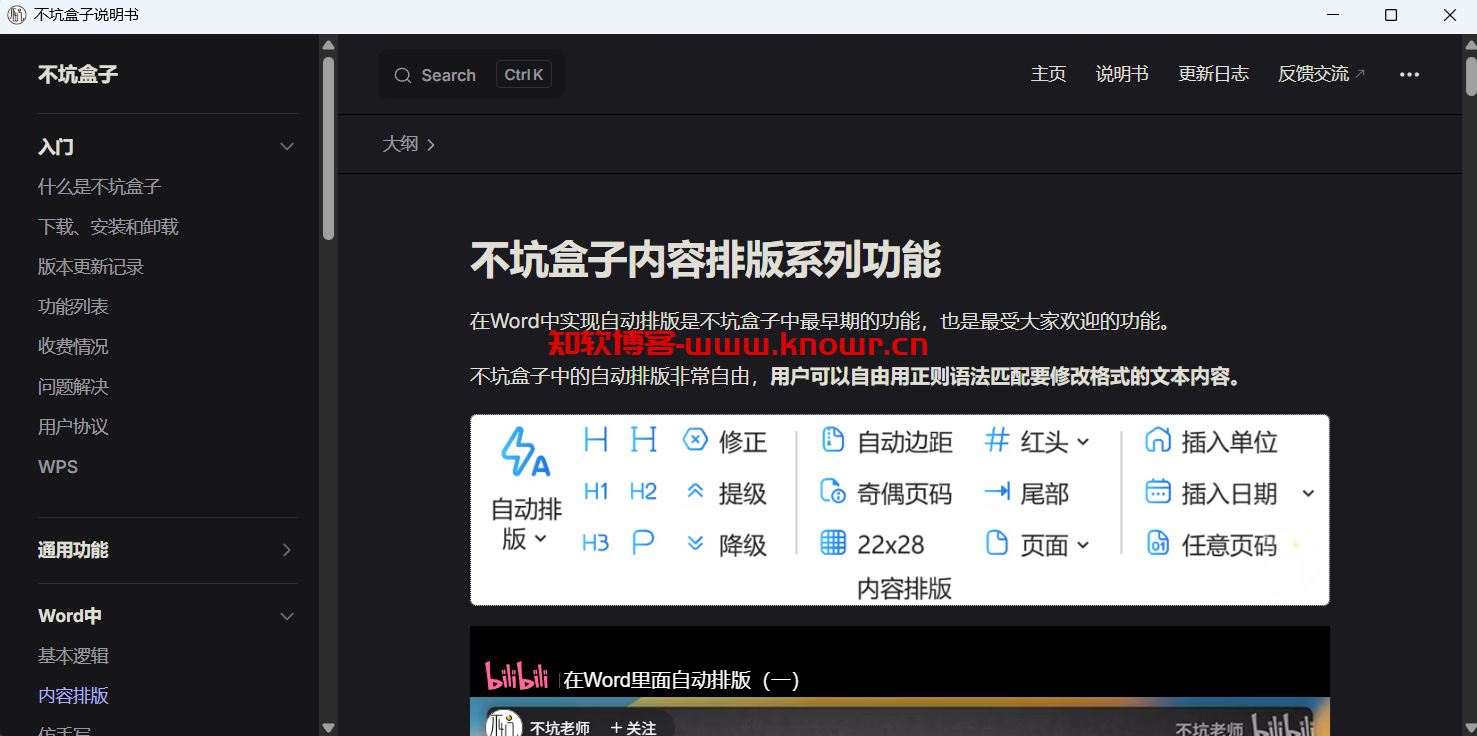Click the serif H heading icon
The width and height of the screenshot is (1477, 736).
click(643, 440)
